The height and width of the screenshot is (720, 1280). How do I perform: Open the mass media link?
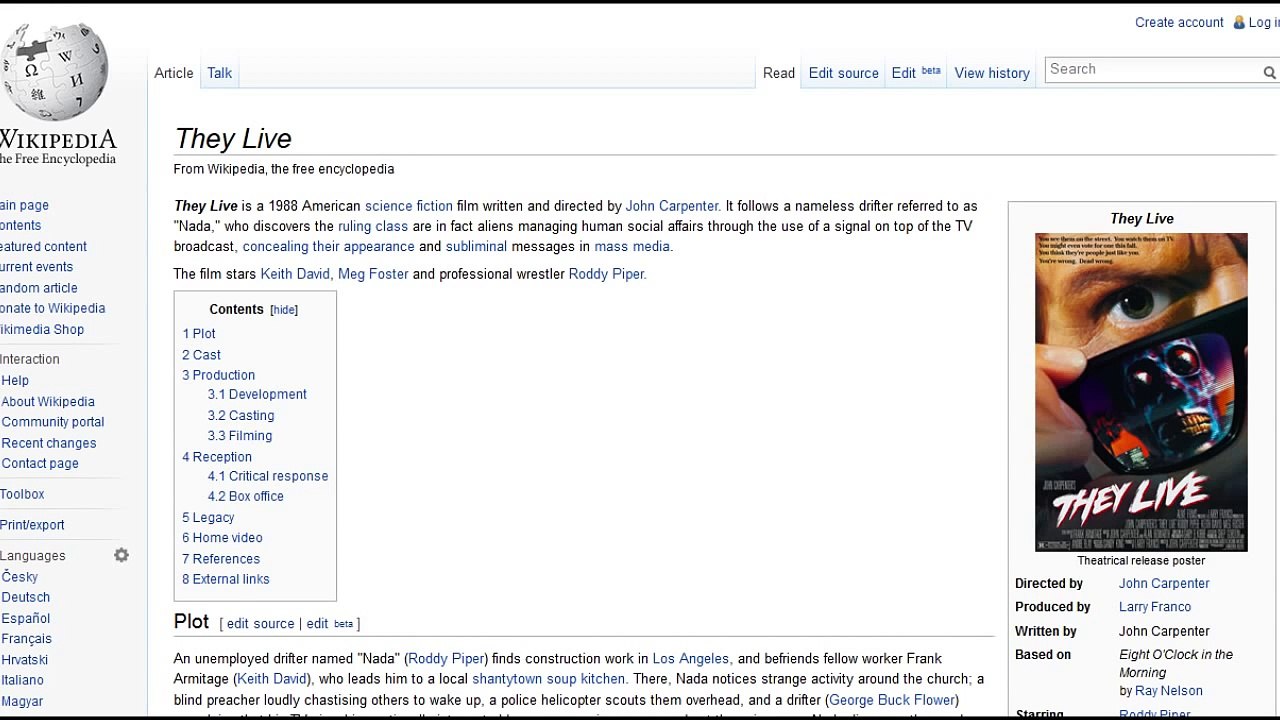pos(632,246)
